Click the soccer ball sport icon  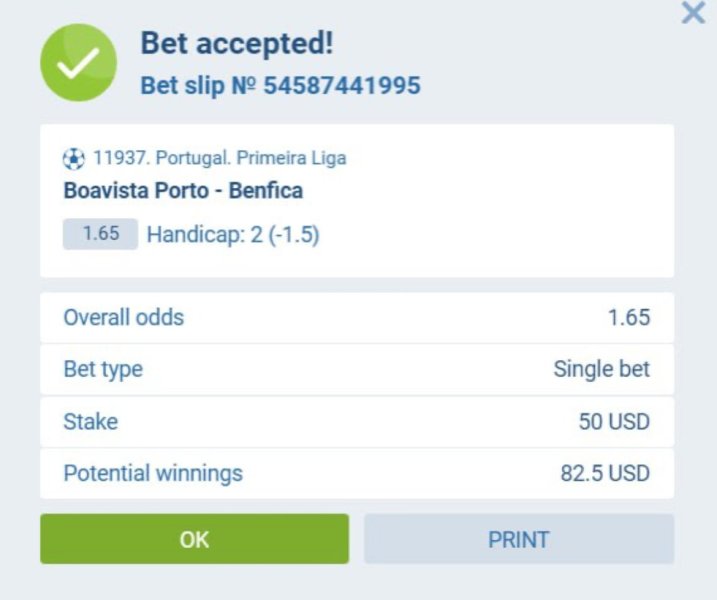(x=74, y=159)
